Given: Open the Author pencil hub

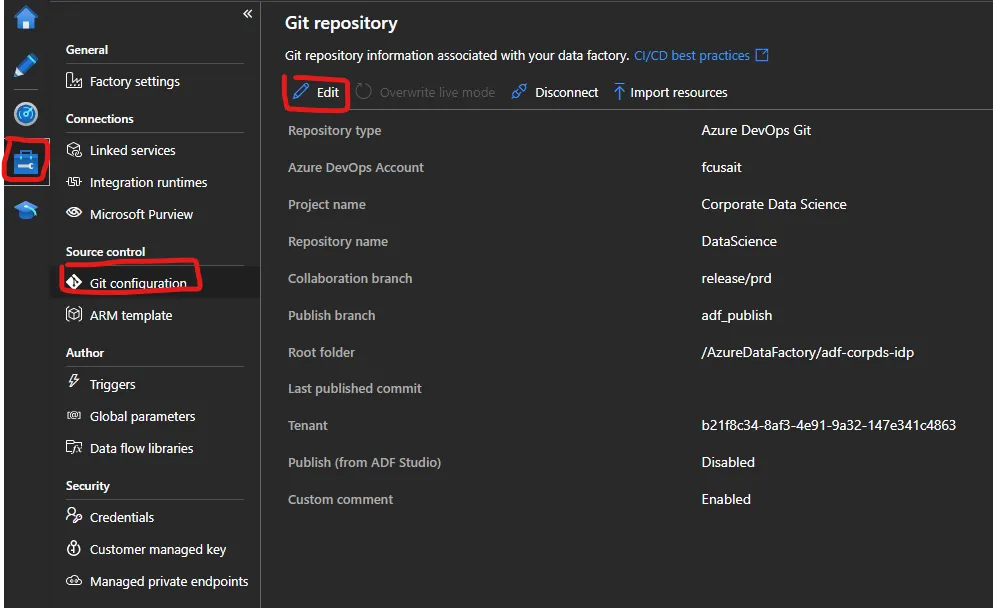Looking at the screenshot, I should (x=25, y=66).
